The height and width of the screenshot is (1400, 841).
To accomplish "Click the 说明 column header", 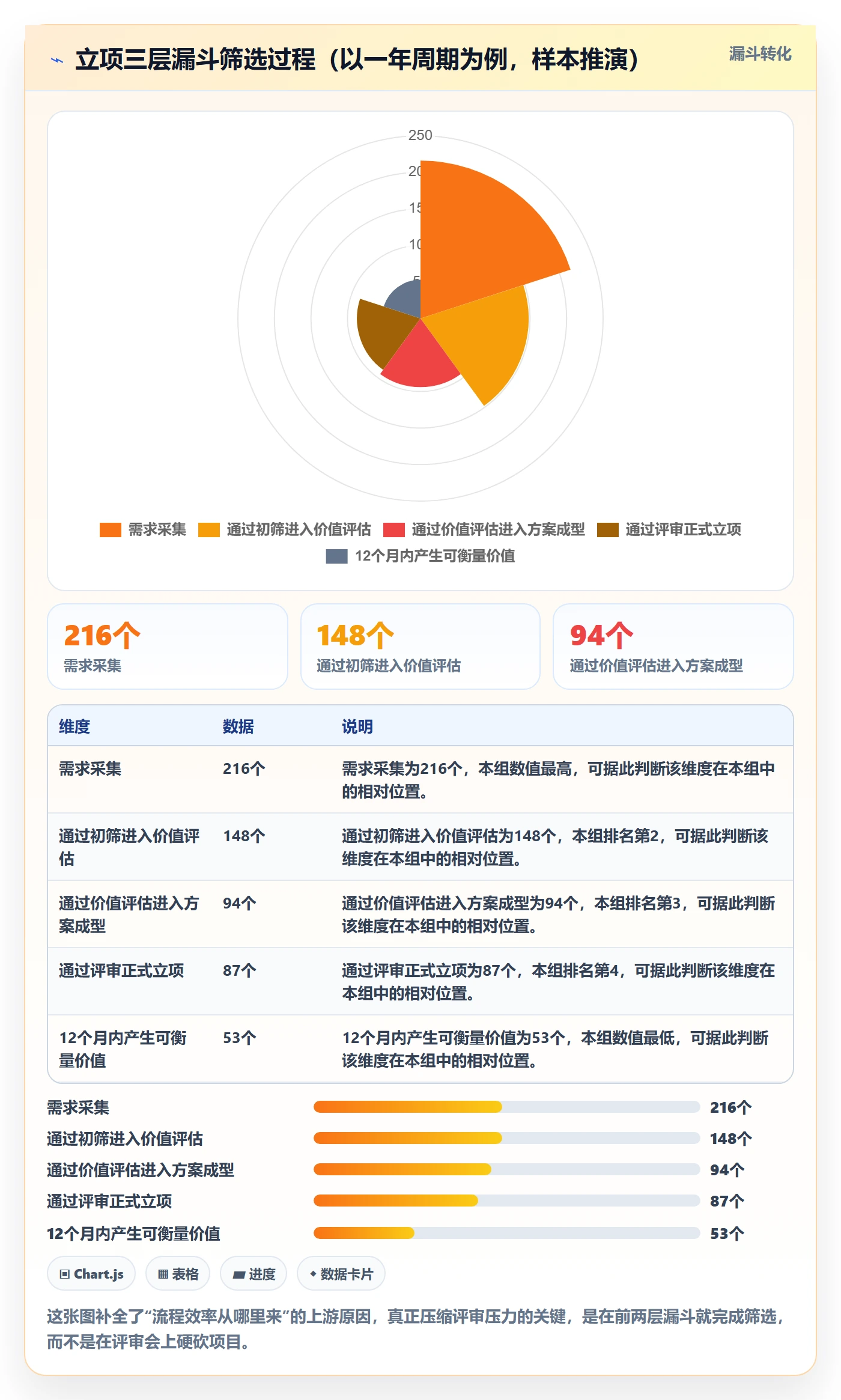I will (x=357, y=726).
